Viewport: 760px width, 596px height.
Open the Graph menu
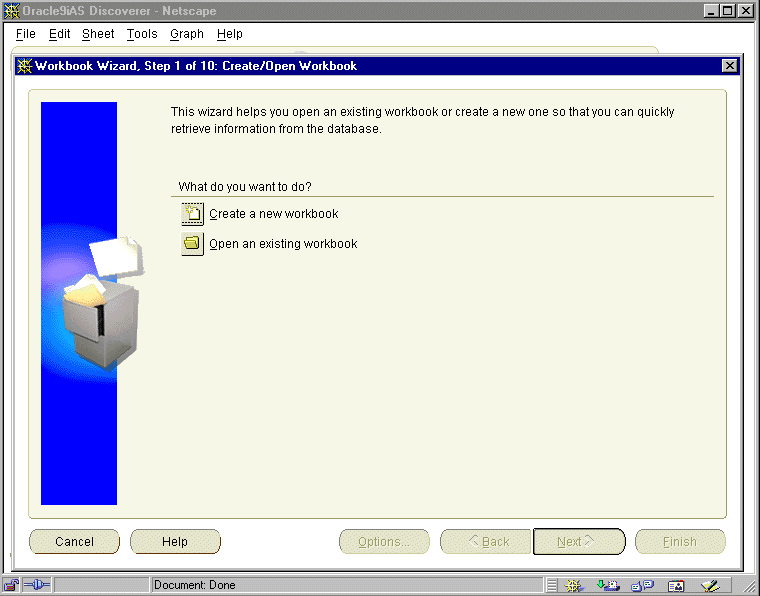pyautogui.click(x=187, y=34)
